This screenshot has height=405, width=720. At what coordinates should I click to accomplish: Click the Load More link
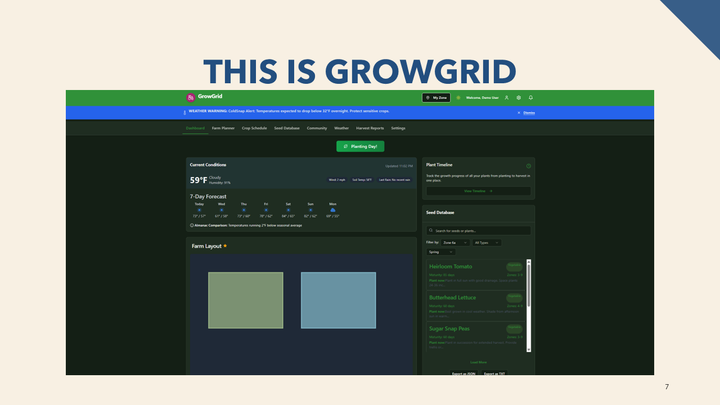pos(478,362)
